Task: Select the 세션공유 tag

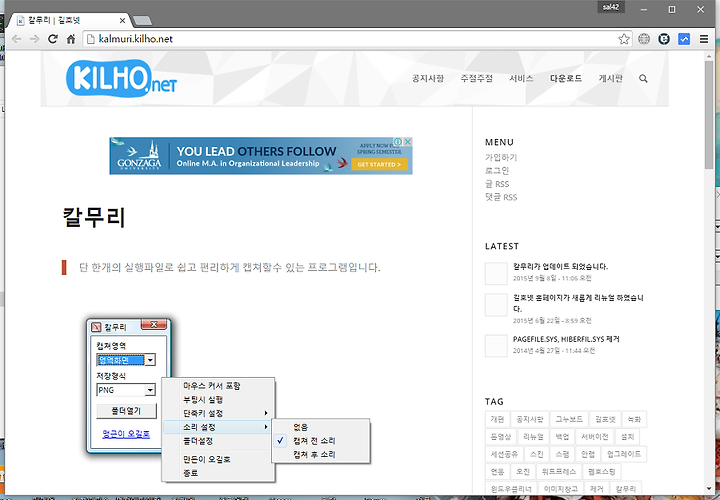Action: pos(504,454)
